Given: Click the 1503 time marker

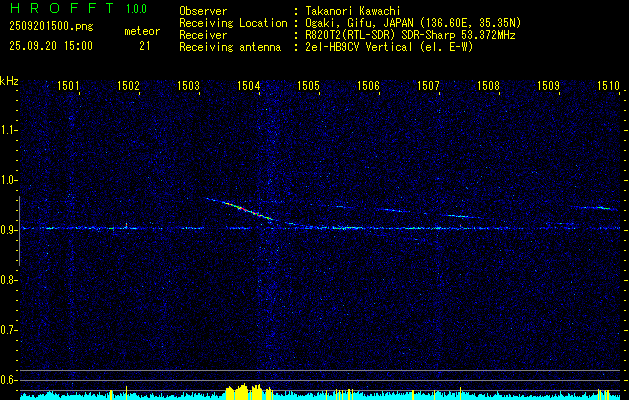Looking at the screenshot, I should click(188, 85).
